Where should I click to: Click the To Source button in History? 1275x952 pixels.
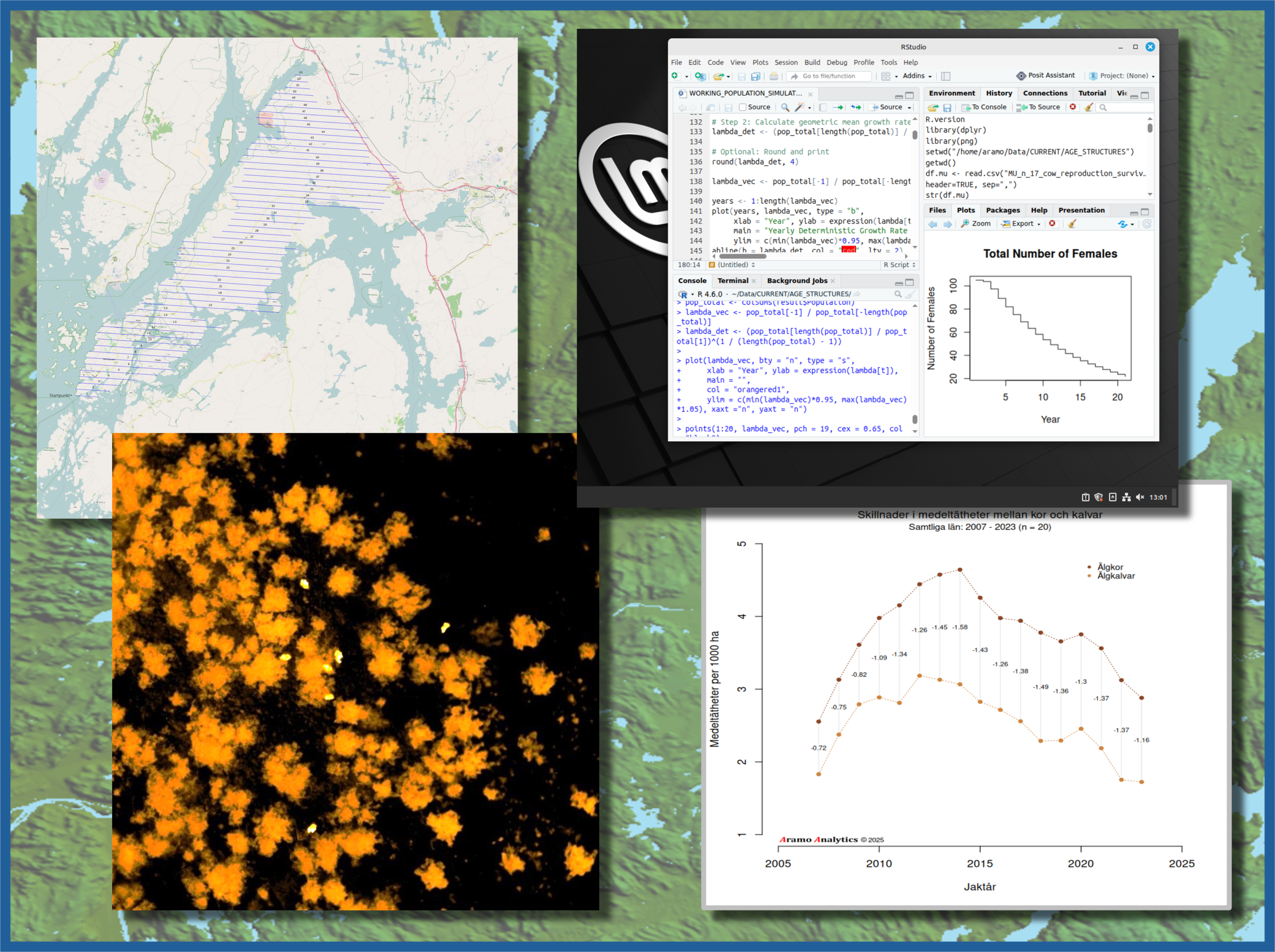coord(1038,107)
